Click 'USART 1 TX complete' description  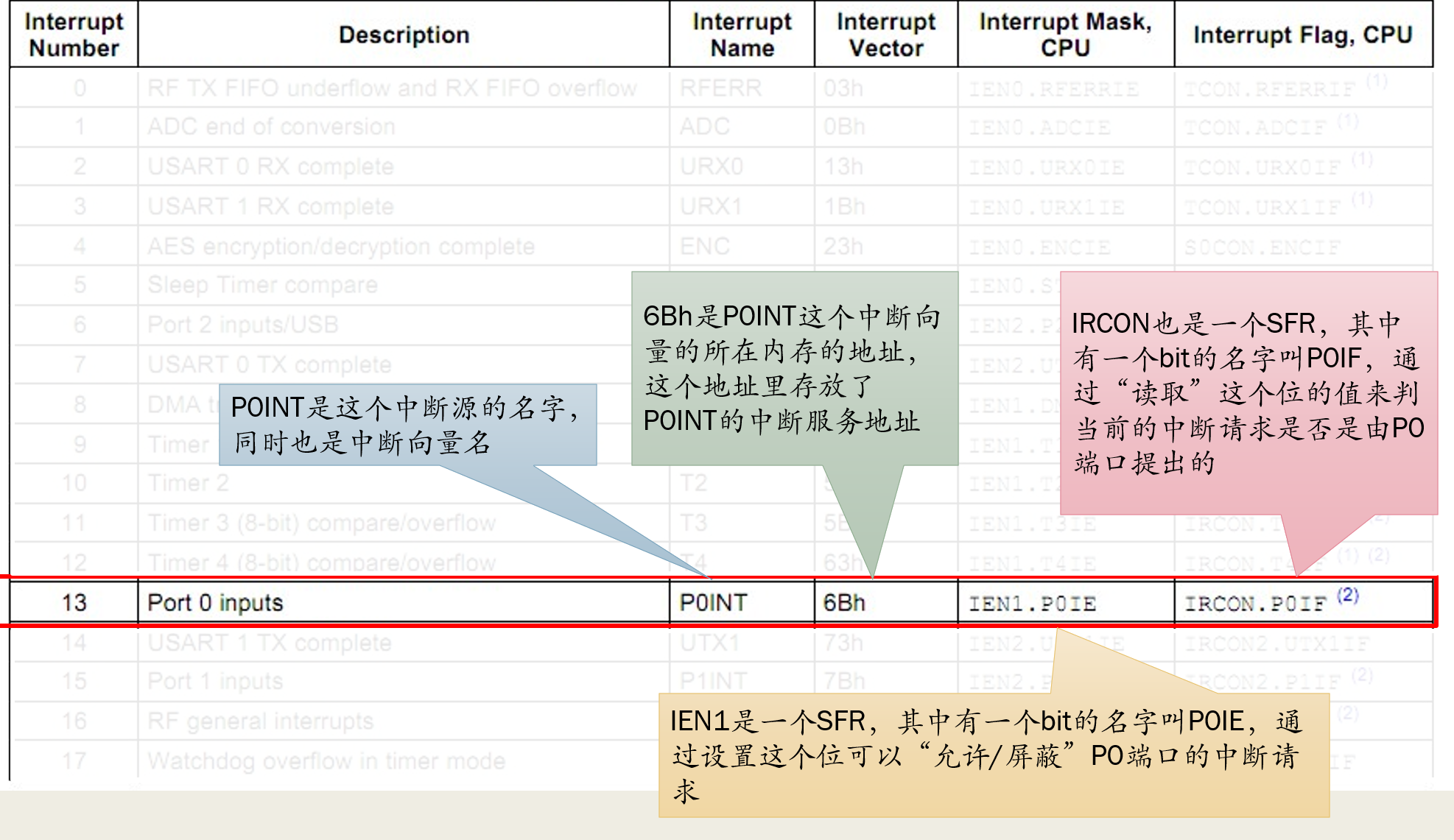click(x=270, y=643)
